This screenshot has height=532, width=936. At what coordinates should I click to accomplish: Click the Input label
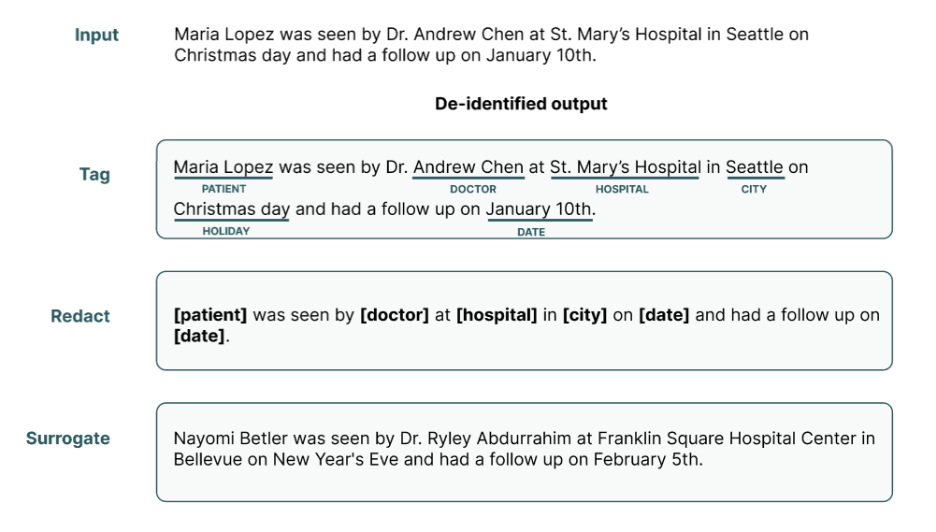pyautogui.click(x=96, y=35)
